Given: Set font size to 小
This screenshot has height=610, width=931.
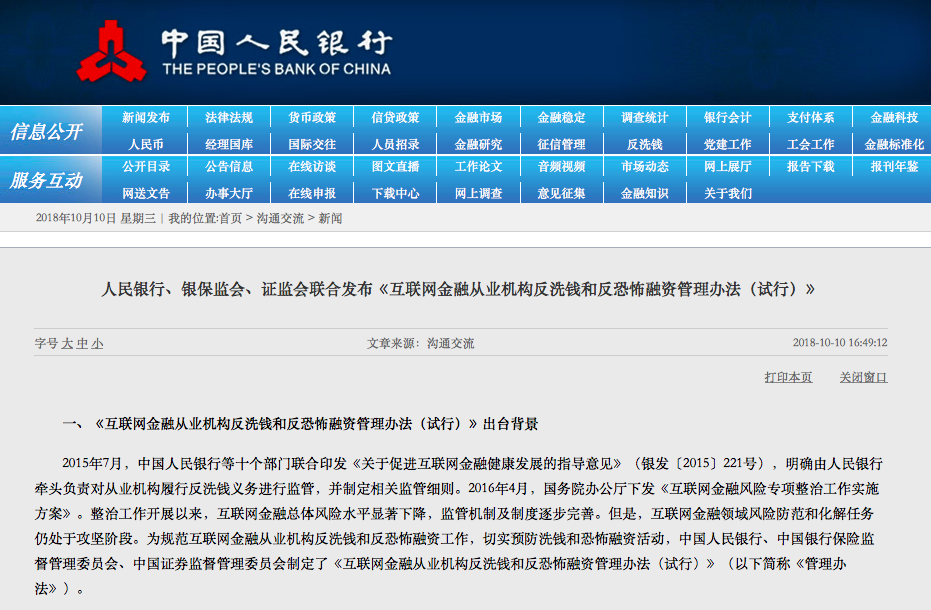Looking at the screenshot, I should point(97,343).
